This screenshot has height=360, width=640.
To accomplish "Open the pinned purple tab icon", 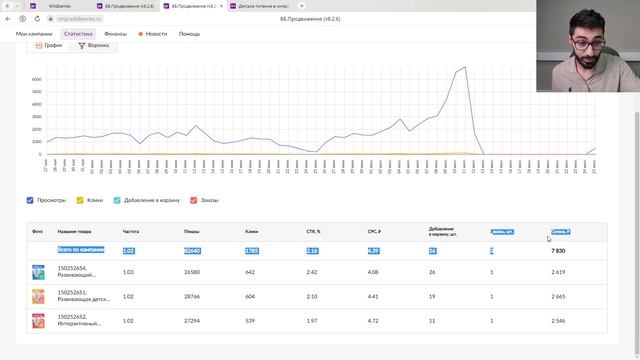I will pos(33,6).
